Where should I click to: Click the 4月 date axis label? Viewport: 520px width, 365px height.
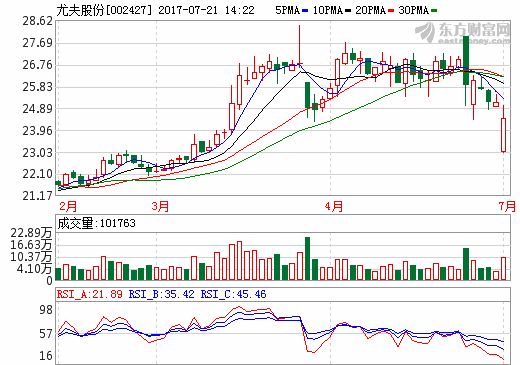[334, 206]
